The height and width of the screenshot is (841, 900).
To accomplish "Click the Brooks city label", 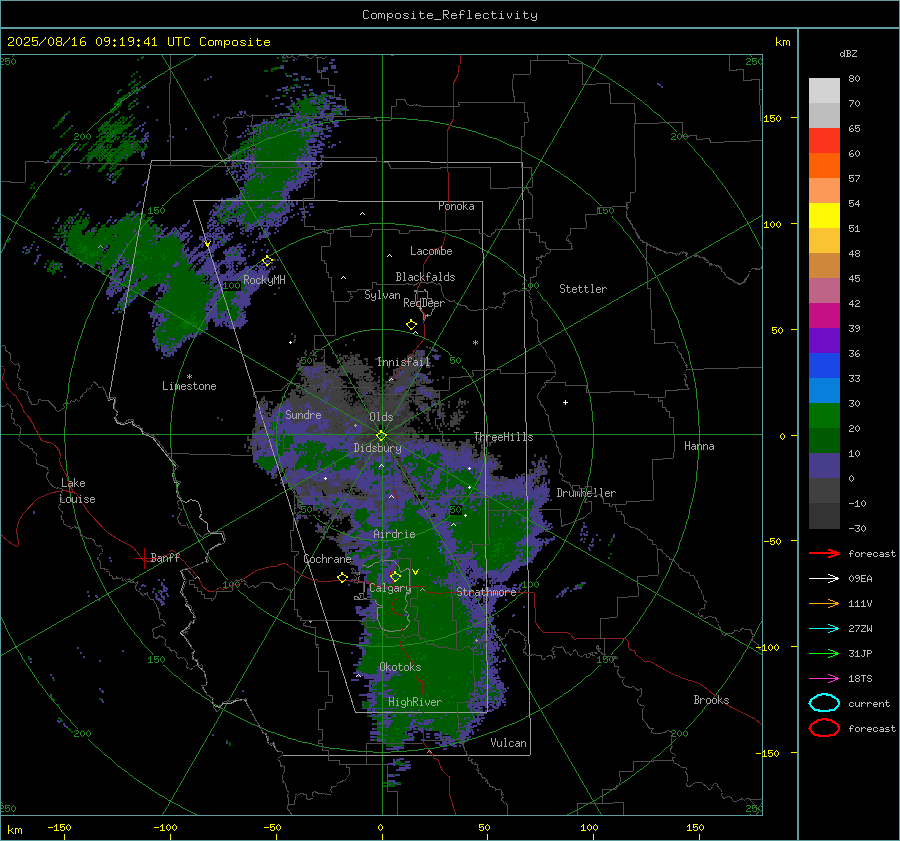I will pos(711,700).
